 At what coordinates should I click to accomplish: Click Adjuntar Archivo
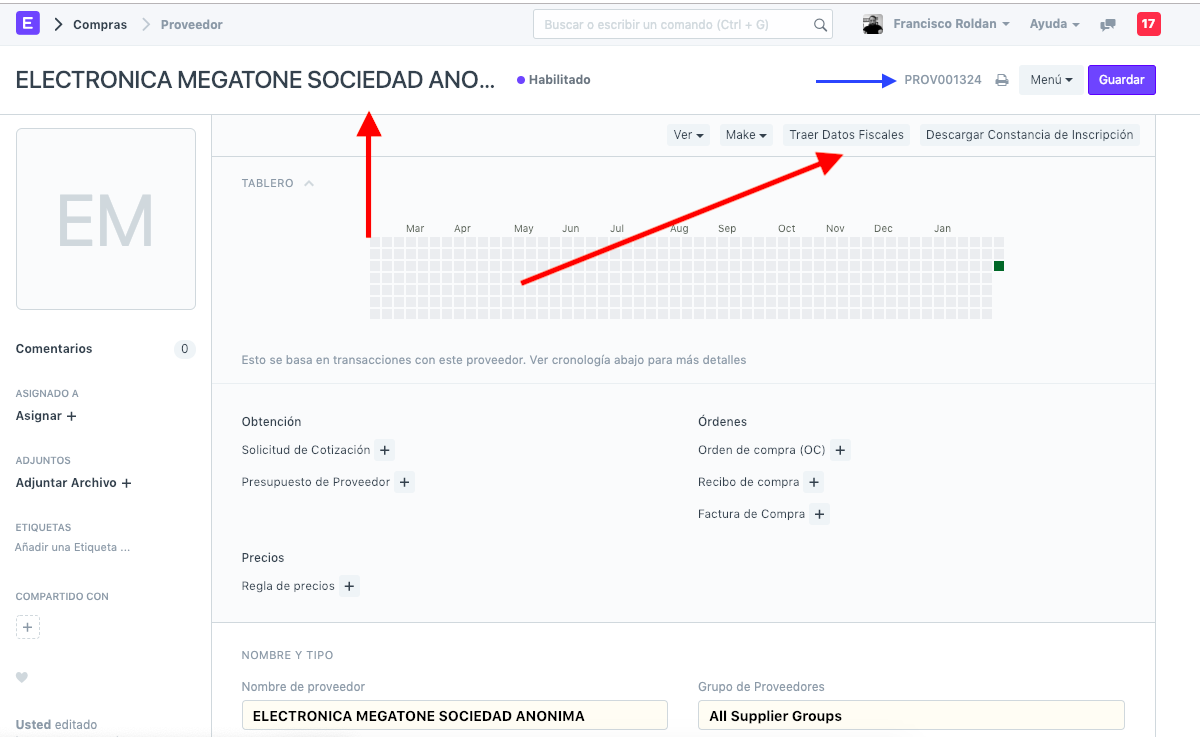[74, 483]
